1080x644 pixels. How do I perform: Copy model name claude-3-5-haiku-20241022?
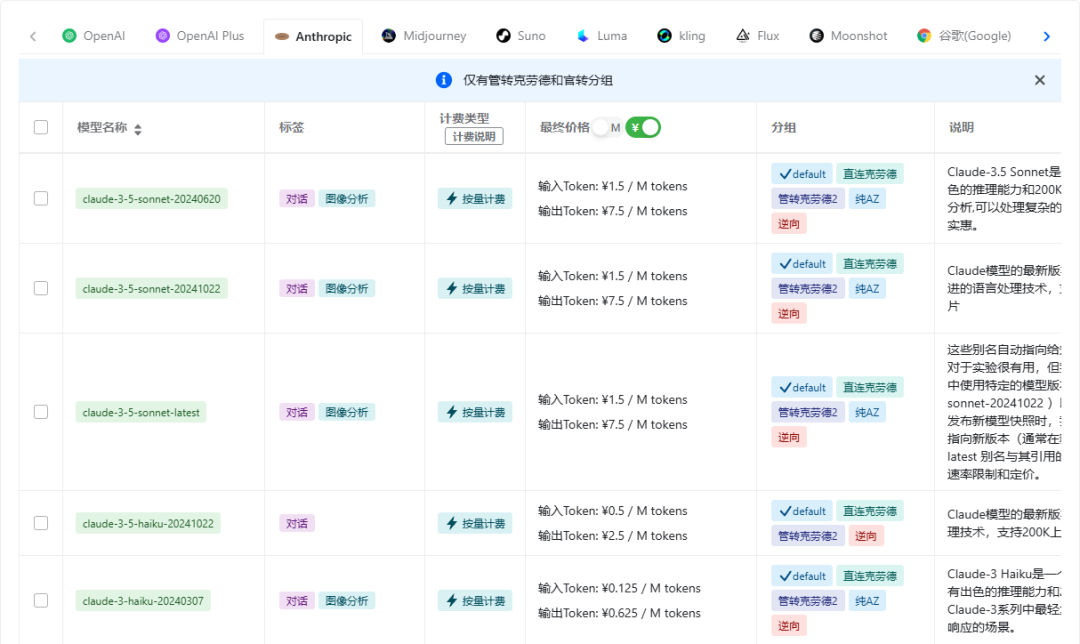(x=149, y=523)
